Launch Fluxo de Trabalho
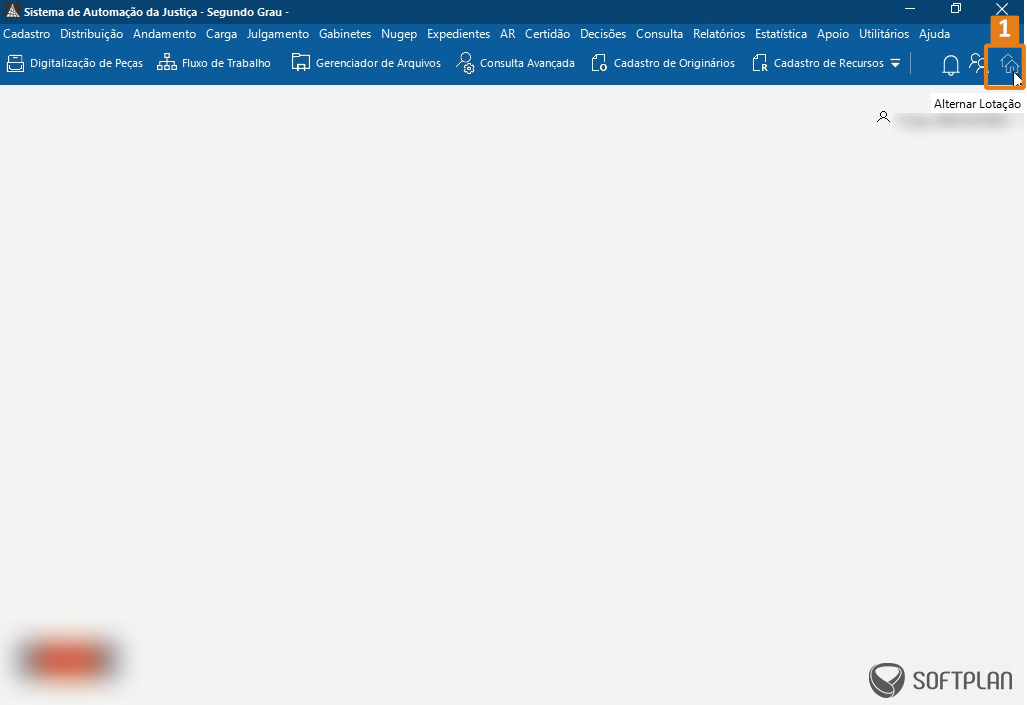This screenshot has width=1027, height=705. point(214,63)
